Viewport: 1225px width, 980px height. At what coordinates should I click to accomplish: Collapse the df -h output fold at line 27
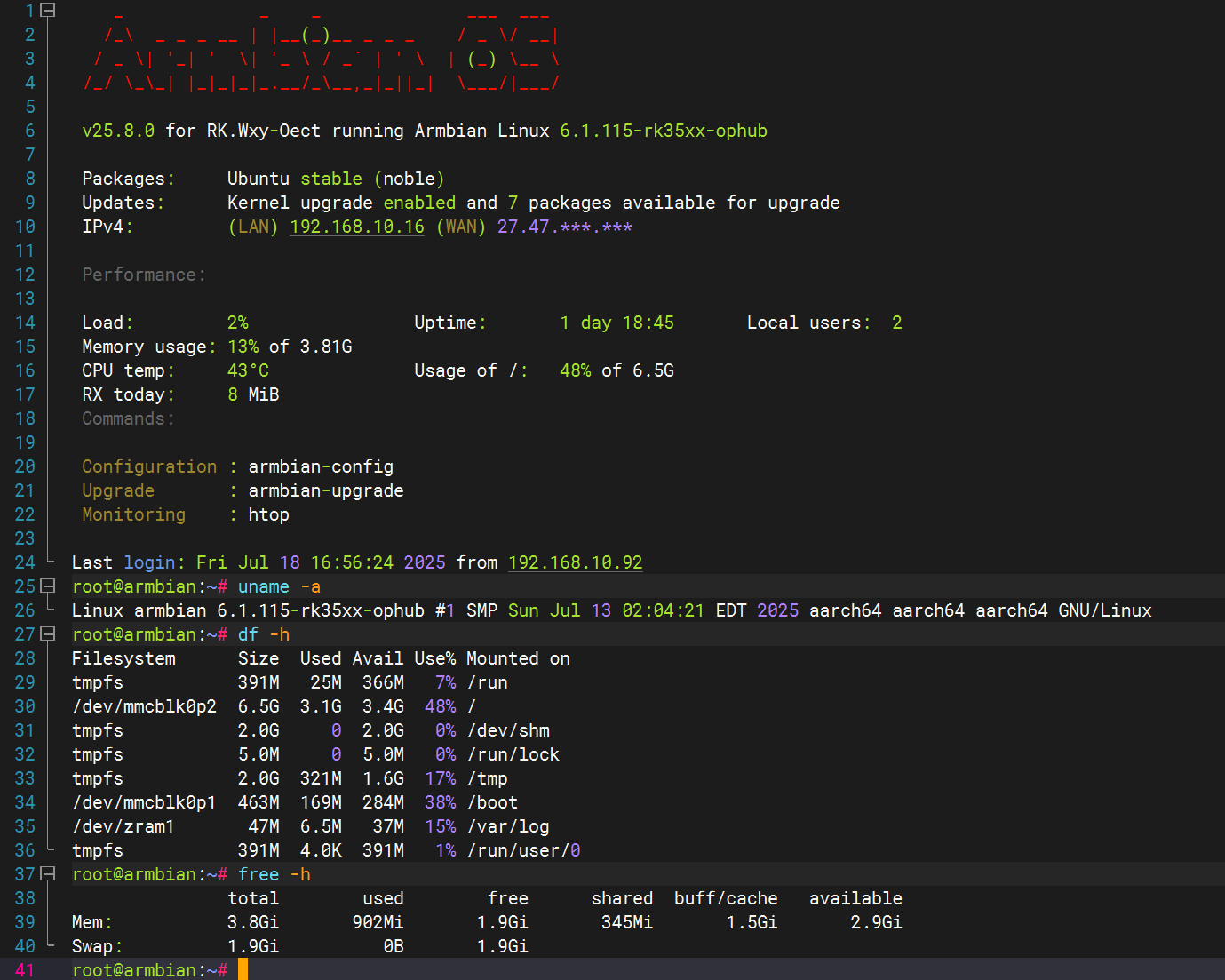click(49, 634)
